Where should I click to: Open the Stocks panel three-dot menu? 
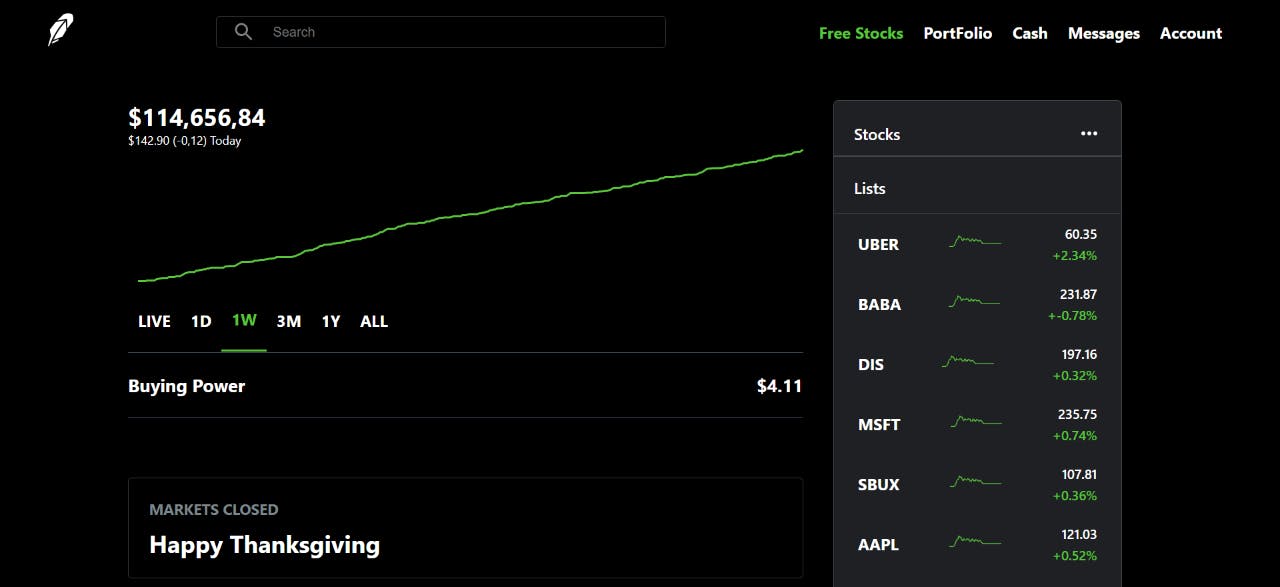tap(1089, 134)
